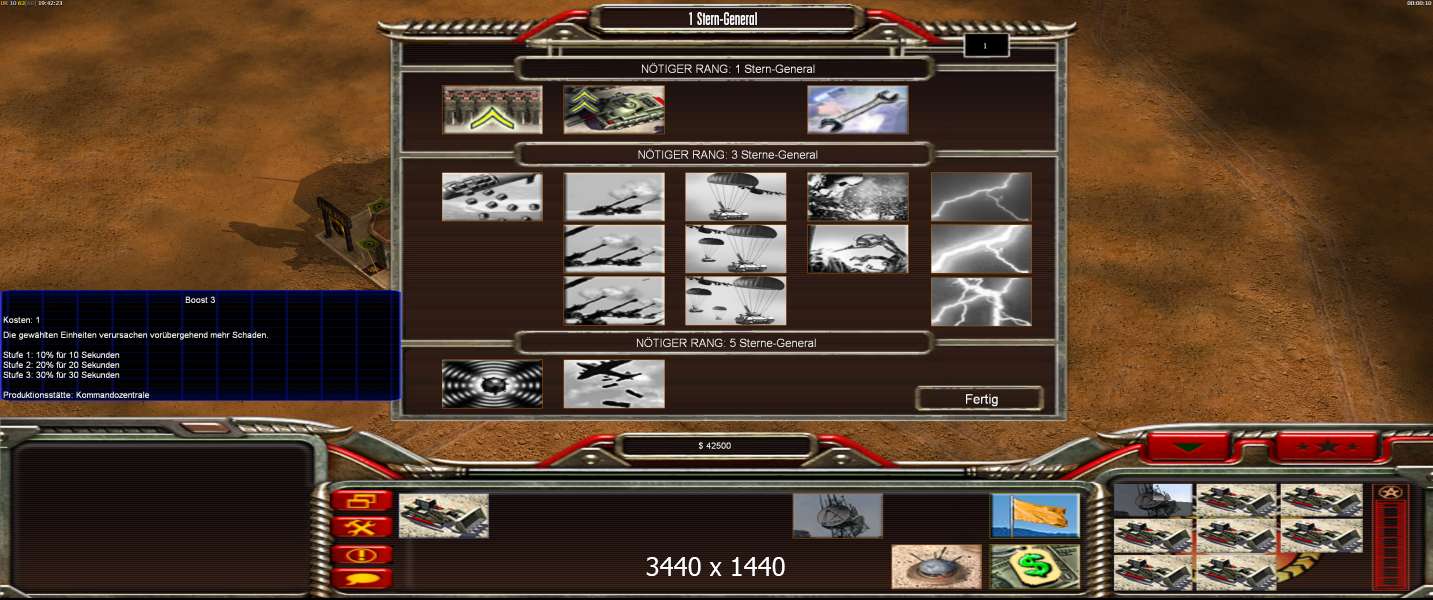Pick the top lightning boost icon
Image resolution: width=1433 pixels, height=600 pixels.
pyautogui.click(x=981, y=197)
